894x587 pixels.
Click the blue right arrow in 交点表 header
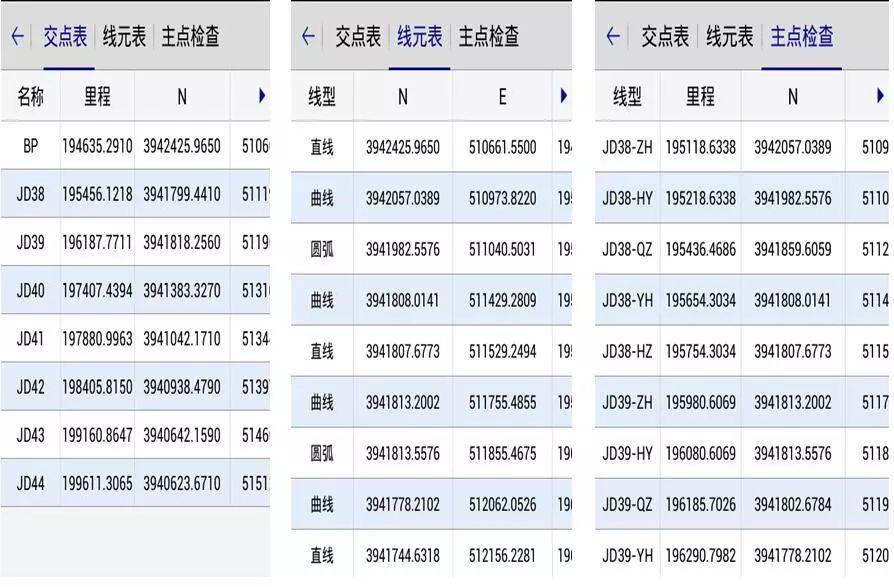click(x=263, y=96)
